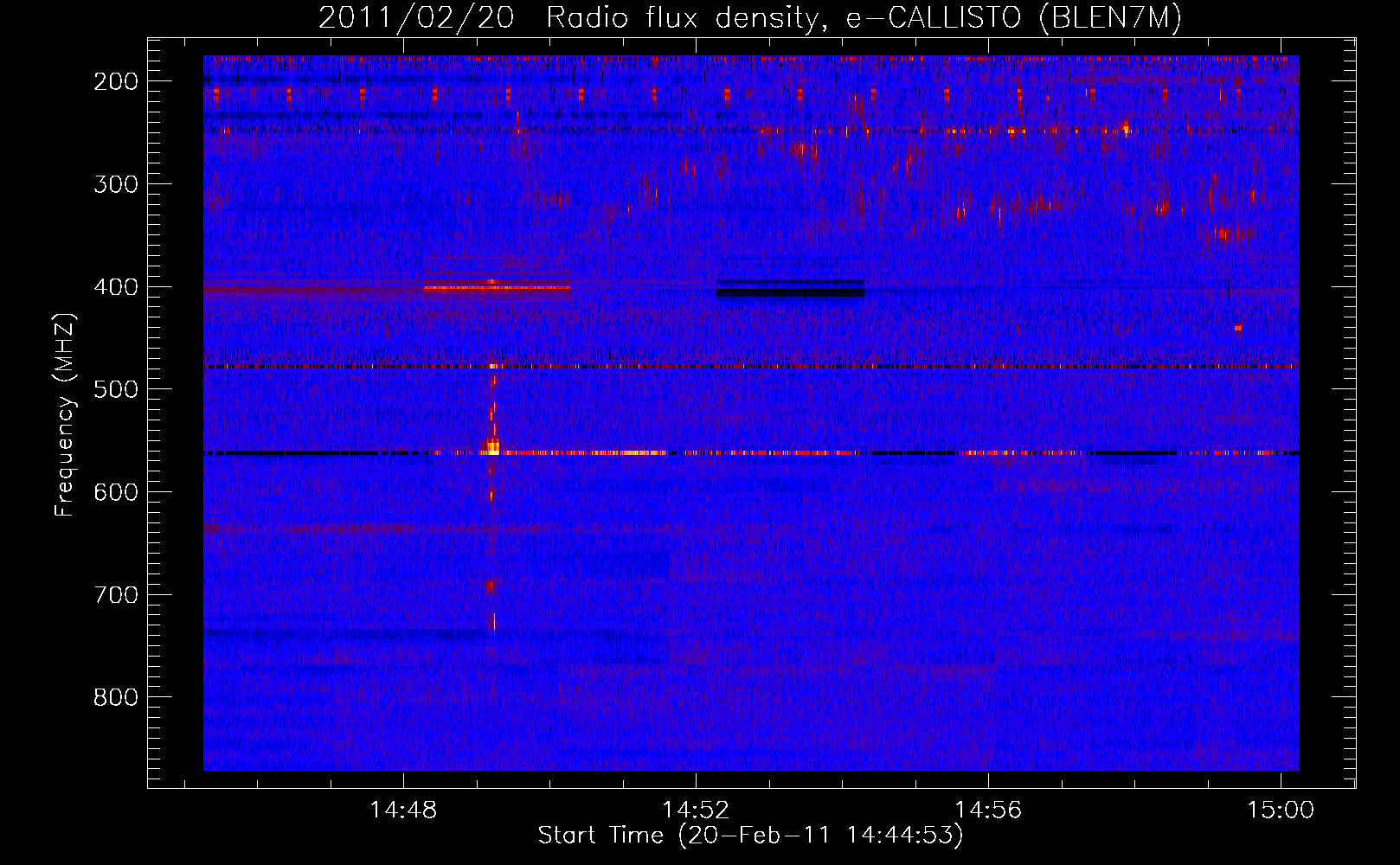Select the 300 frequency axis label
Viewport: 1400px width, 865px height.
[116, 184]
